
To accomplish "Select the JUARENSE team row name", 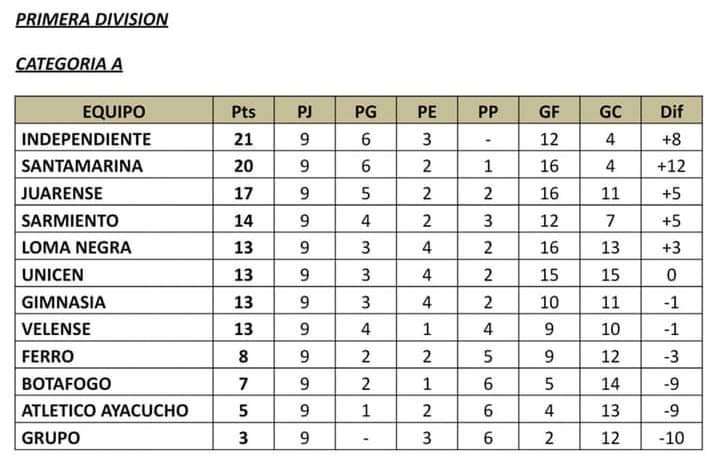I will (114, 192).
